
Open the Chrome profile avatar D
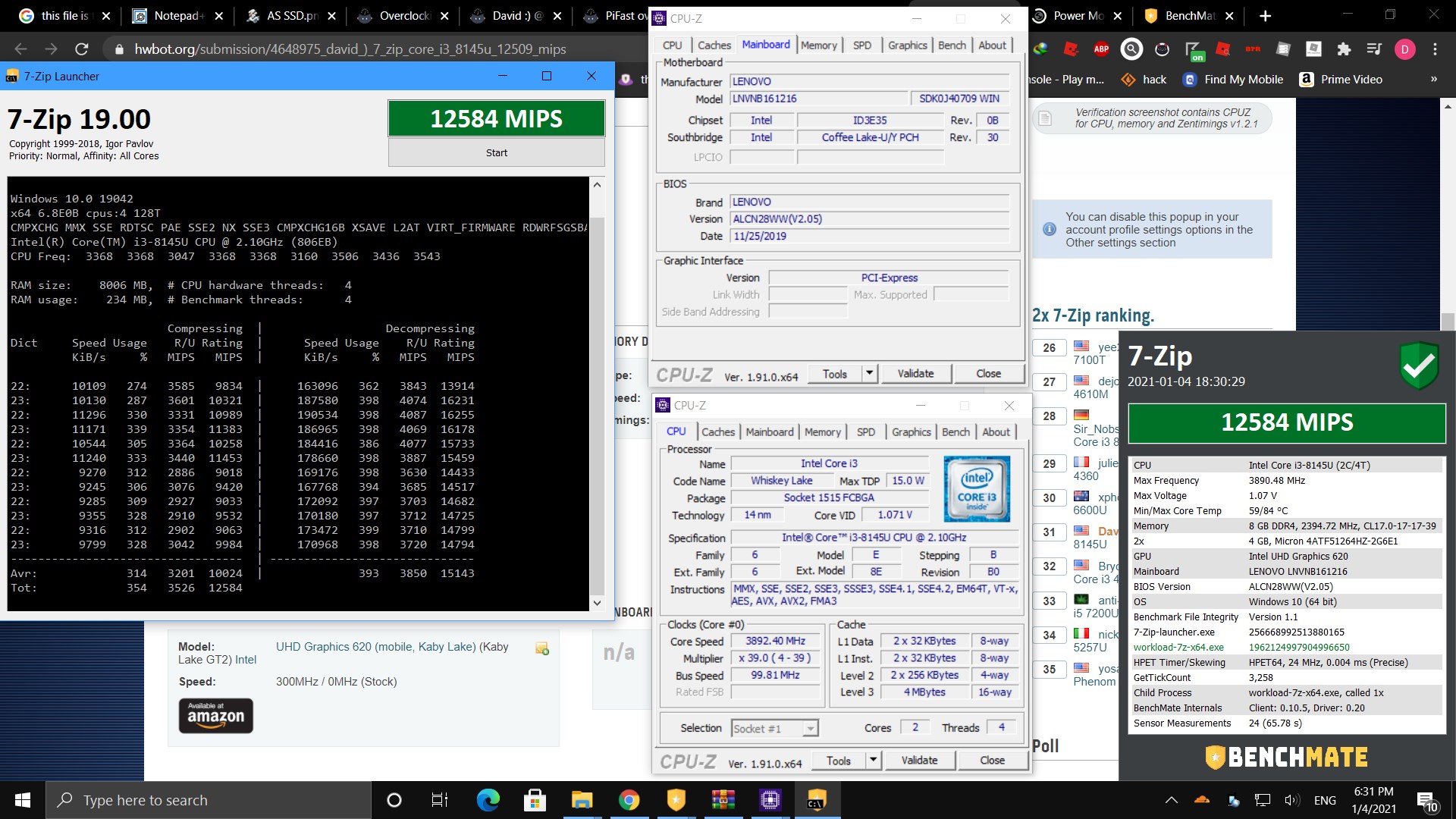click(x=1404, y=49)
